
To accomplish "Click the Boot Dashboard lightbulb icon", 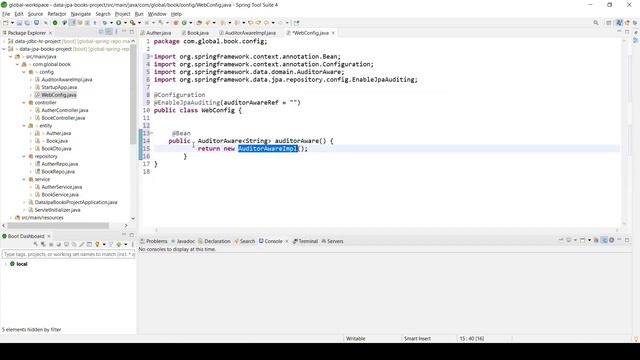I will click(97, 244).
